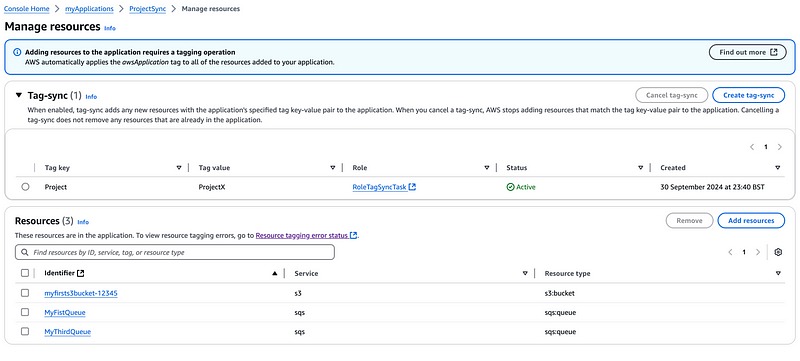
Task: Click the green Active status check icon
Action: (510, 187)
